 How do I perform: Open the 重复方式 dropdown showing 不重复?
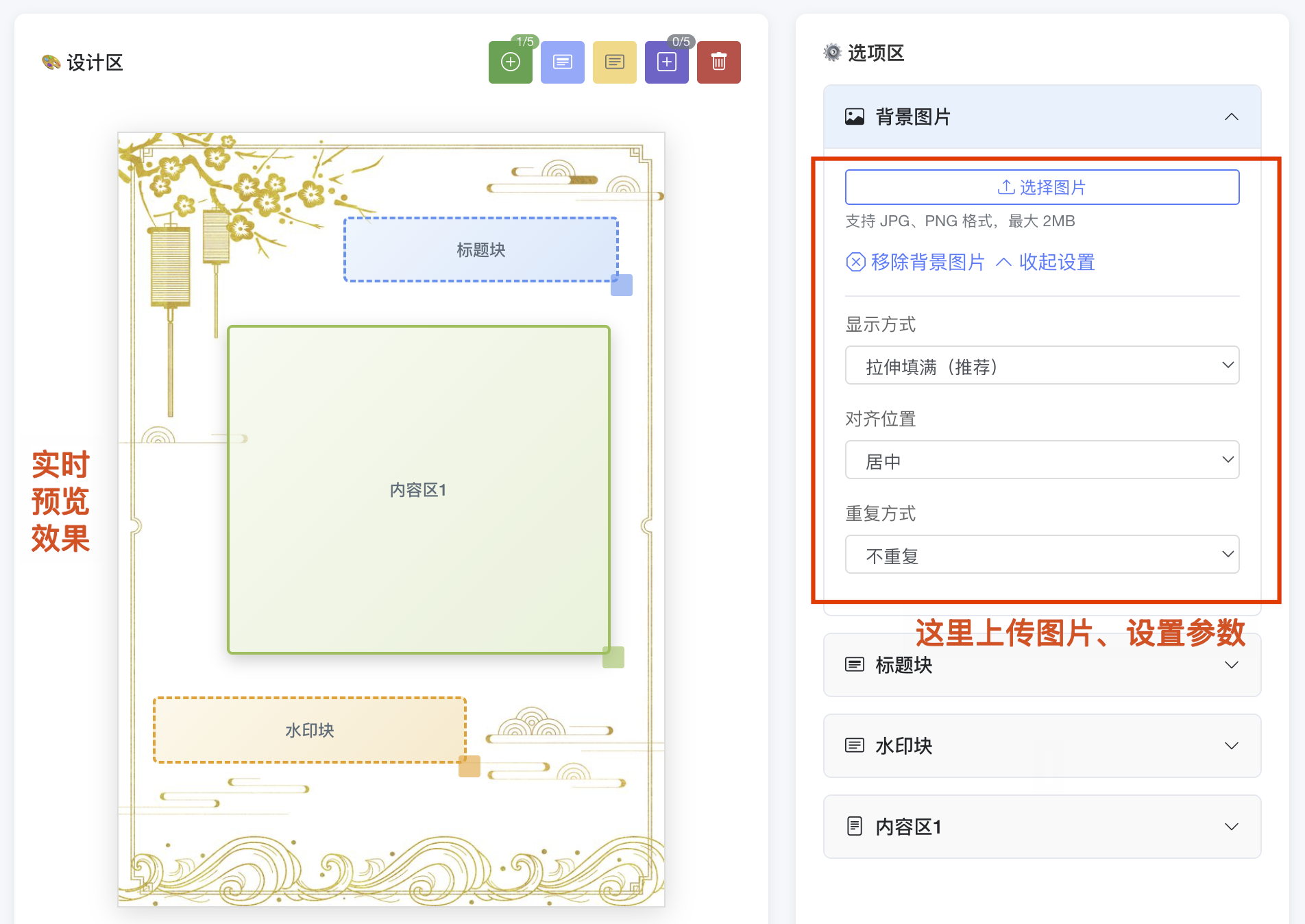point(1042,555)
